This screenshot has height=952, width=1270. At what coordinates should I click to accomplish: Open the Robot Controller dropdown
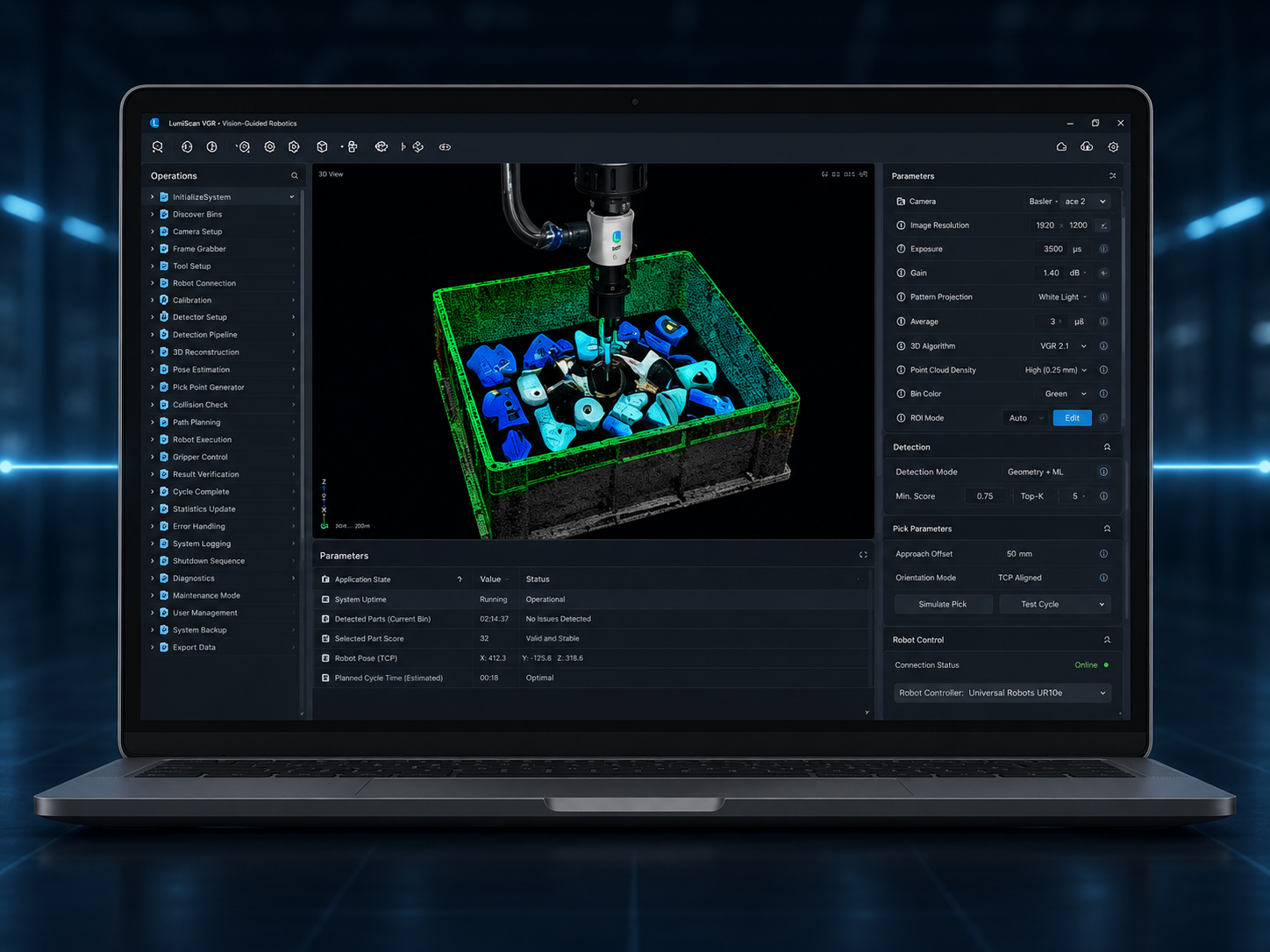click(1002, 693)
